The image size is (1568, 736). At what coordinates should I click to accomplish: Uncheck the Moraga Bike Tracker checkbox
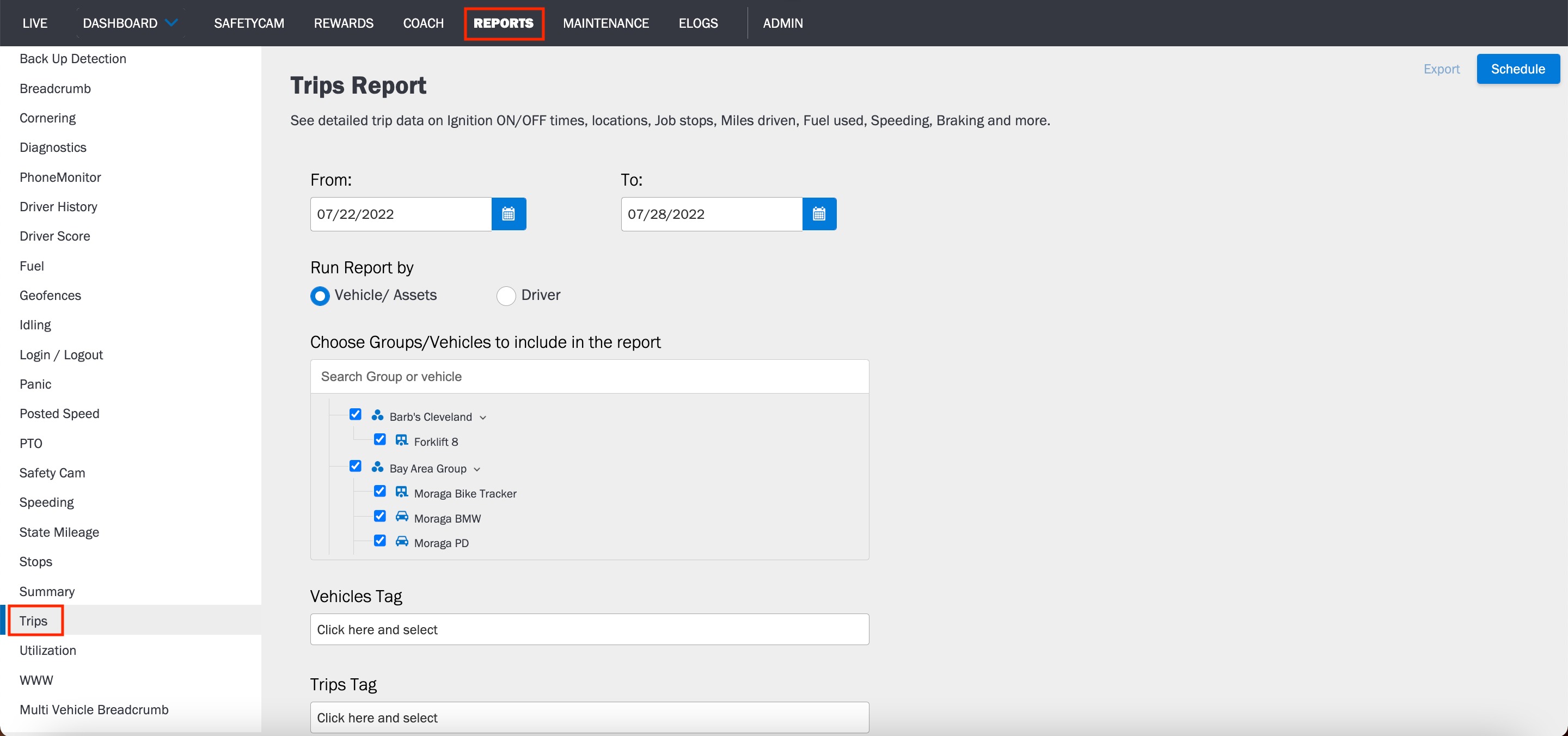(x=380, y=491)
